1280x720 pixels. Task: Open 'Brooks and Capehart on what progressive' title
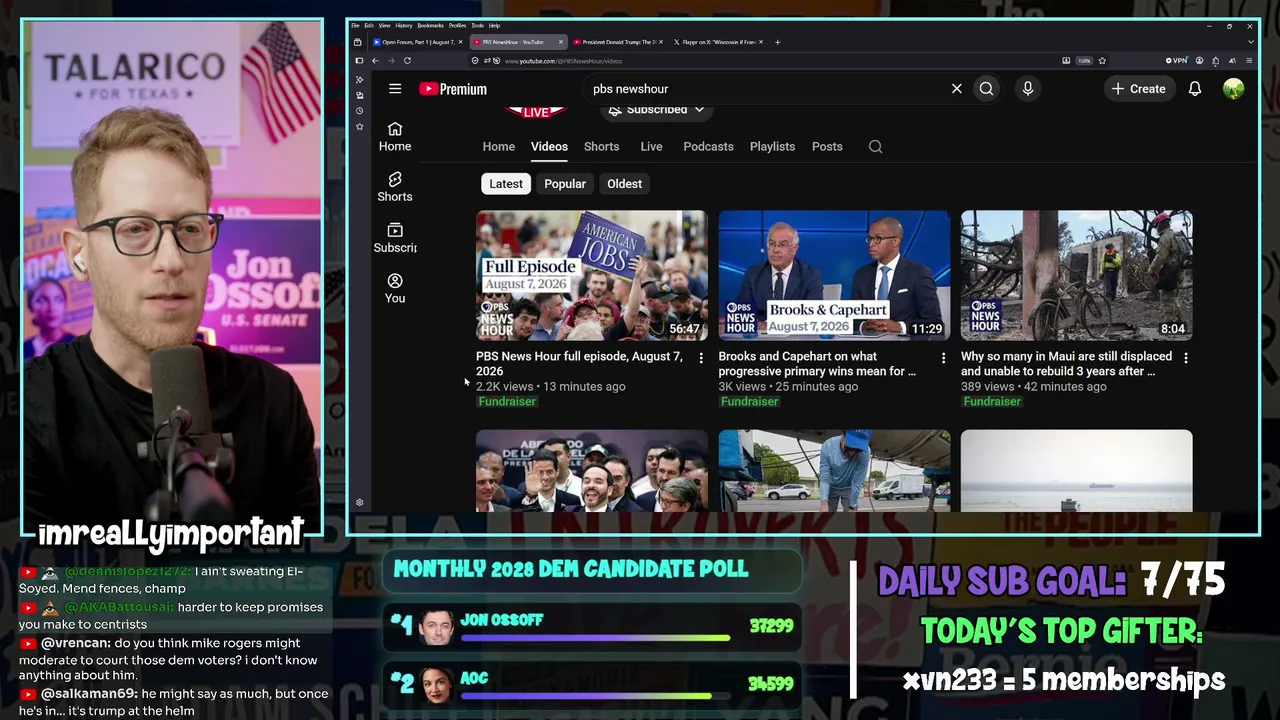pos(817,364)
